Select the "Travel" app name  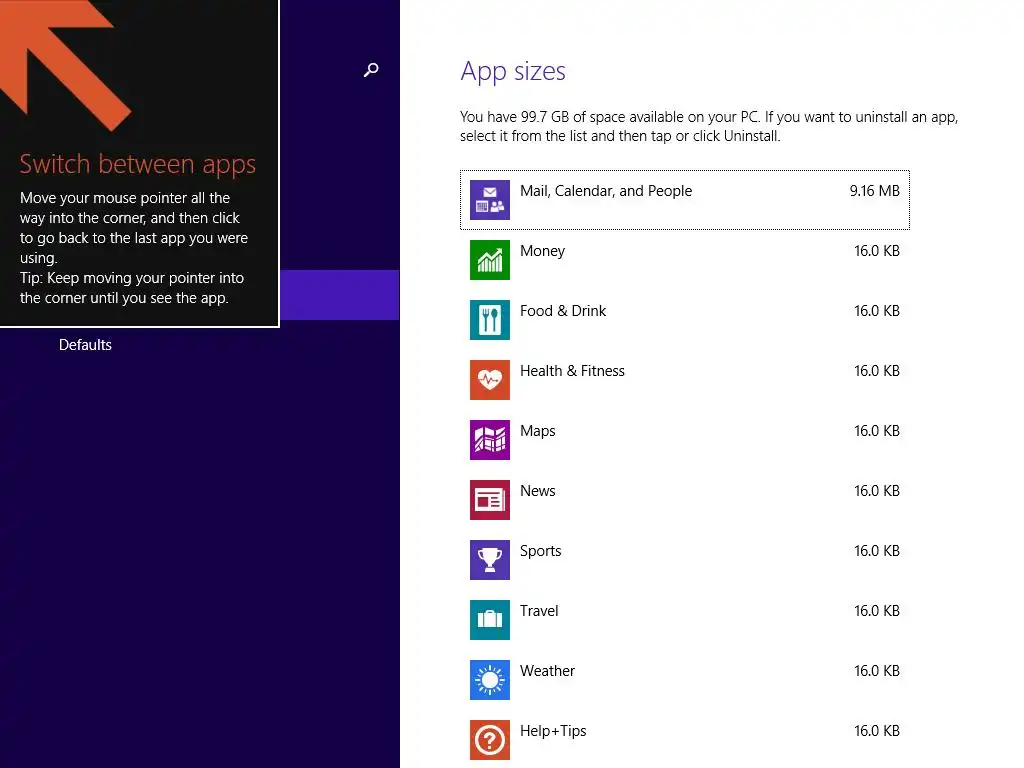tap(539, 611)
